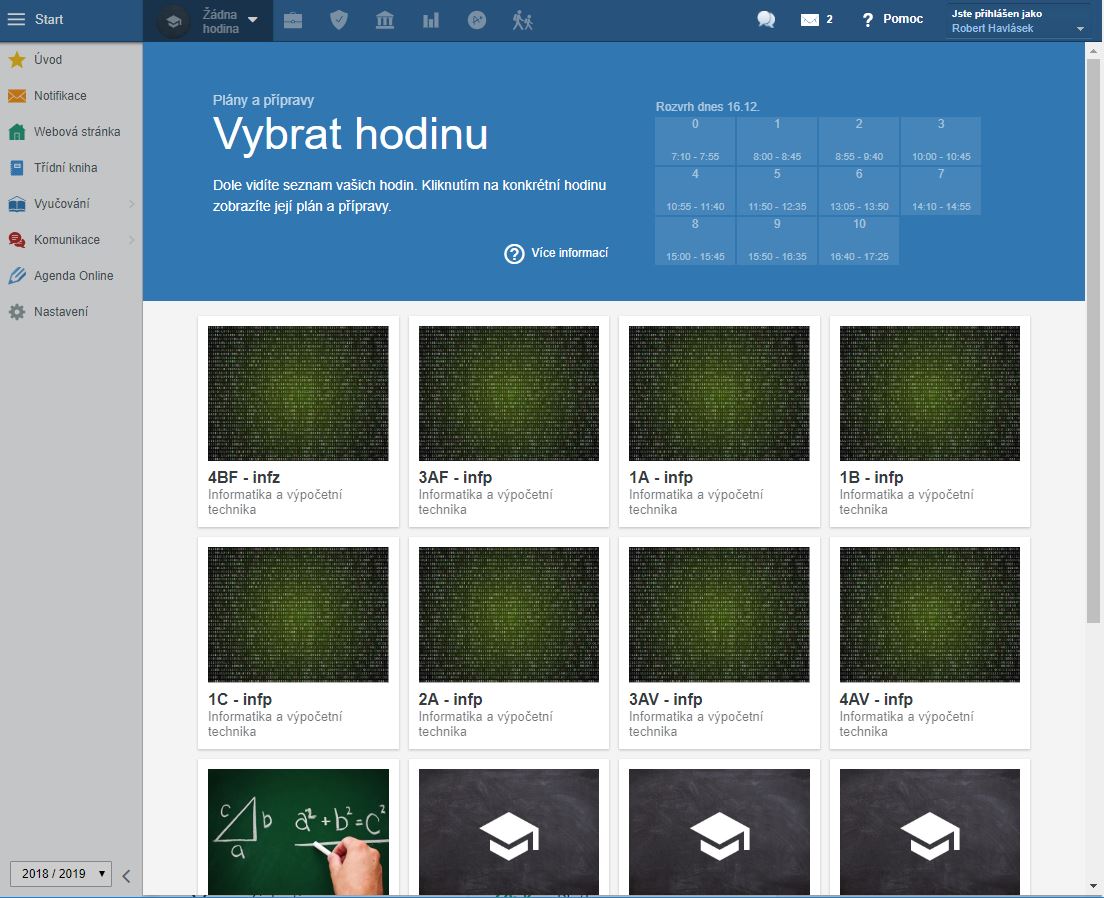This screenshot has width=1104, height=898.
Task: Open Agenda Online in the sidebar
Action: [73, 276]
